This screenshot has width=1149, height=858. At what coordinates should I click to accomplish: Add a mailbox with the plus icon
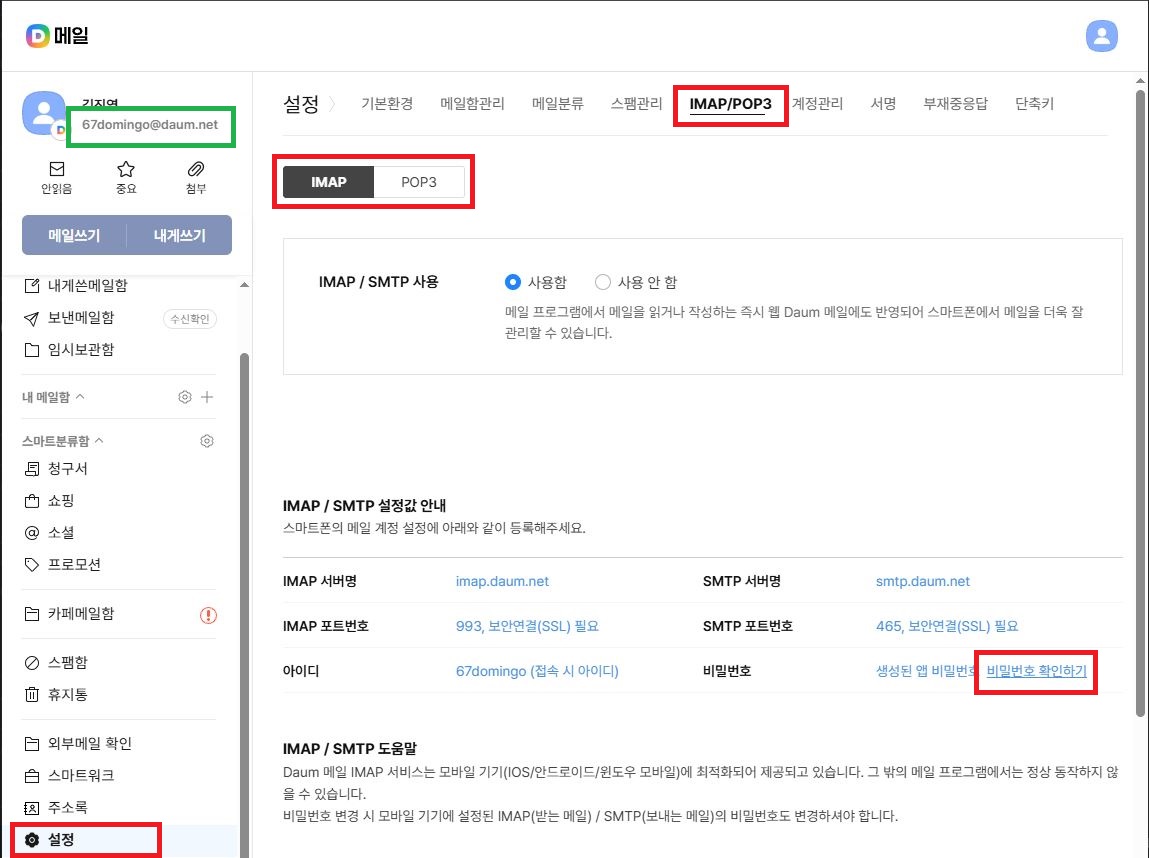click(x=207, y=397)
